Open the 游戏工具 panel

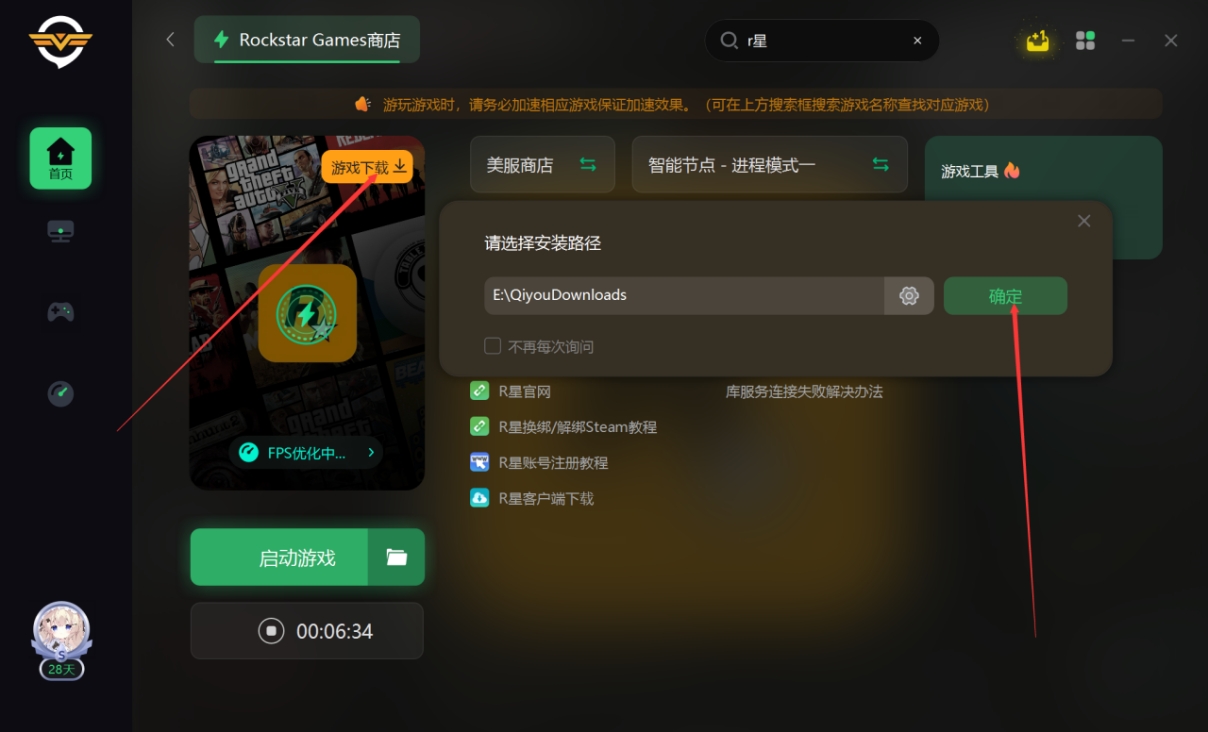[1043, 198]
